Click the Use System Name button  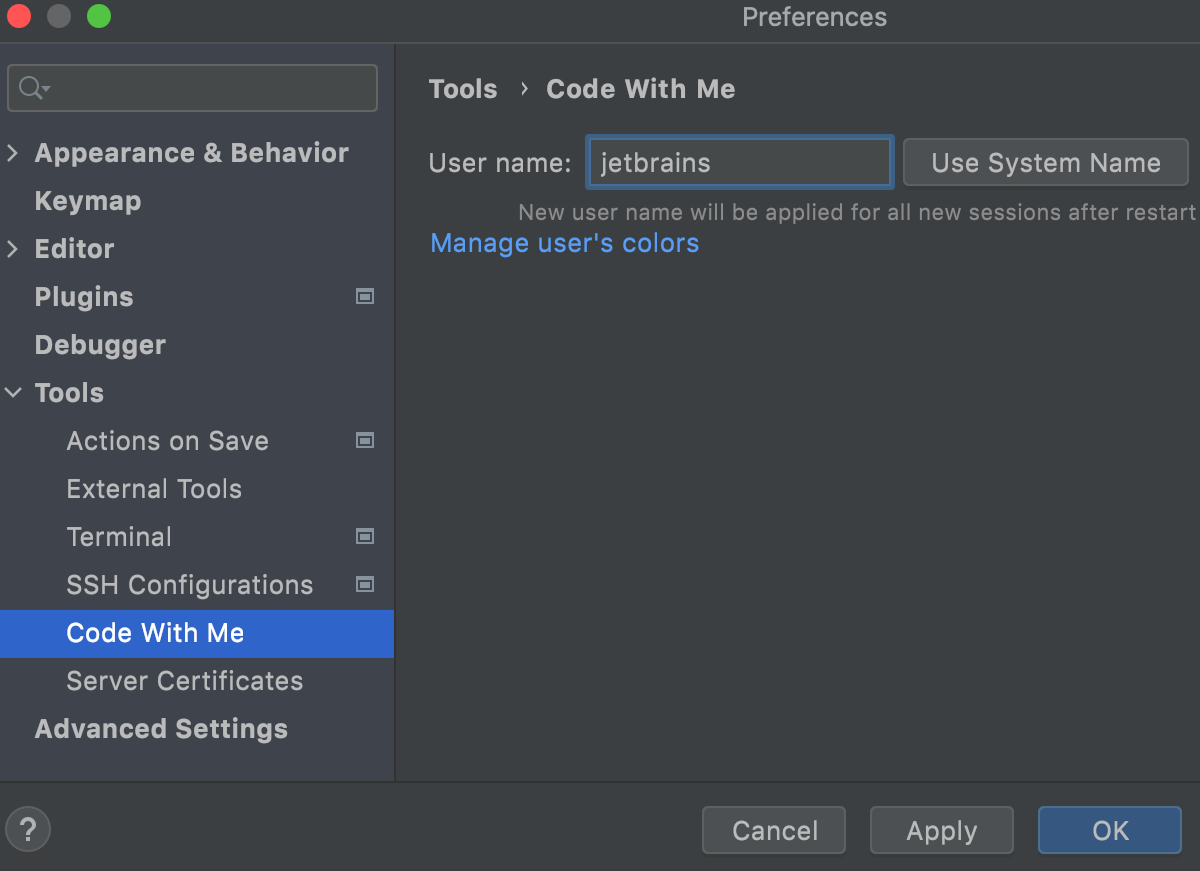pos(1045,162)
